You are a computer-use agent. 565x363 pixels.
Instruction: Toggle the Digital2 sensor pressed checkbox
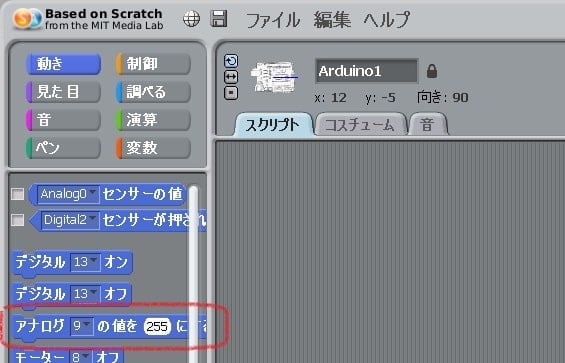coord(17,220)
